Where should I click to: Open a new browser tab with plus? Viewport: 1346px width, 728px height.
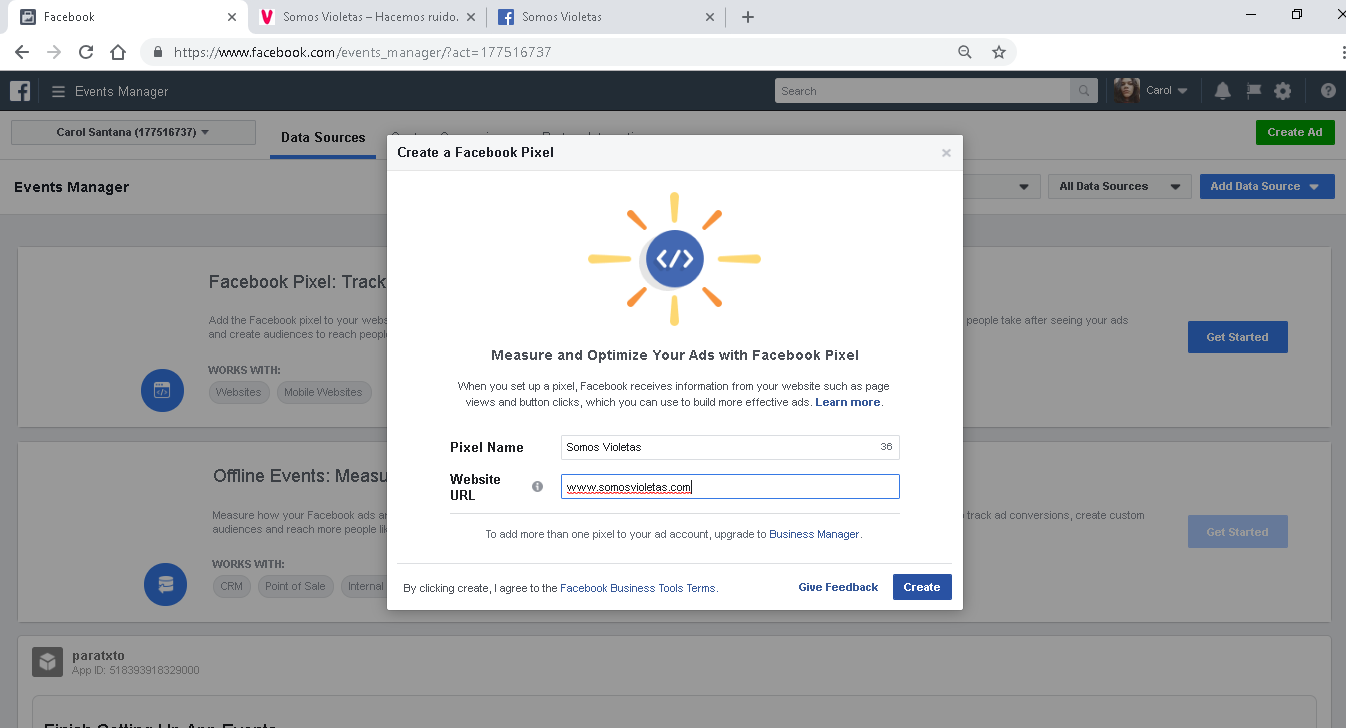coord(748,17)
